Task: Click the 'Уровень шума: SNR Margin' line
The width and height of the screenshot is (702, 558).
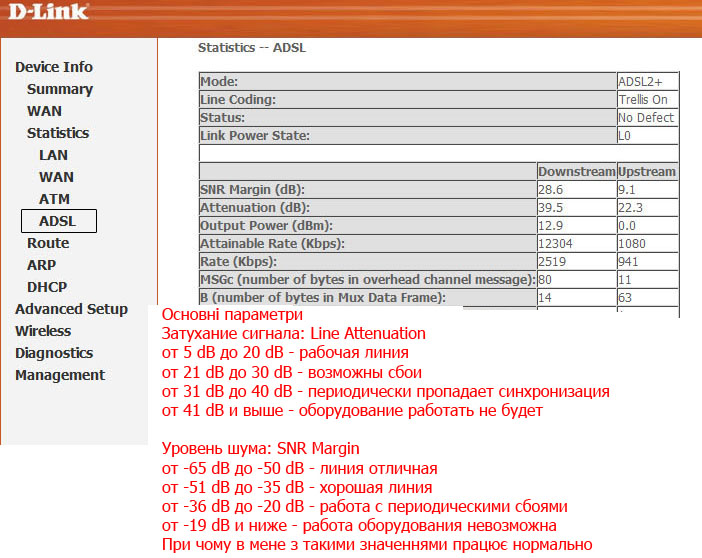Action: [260, 449]
